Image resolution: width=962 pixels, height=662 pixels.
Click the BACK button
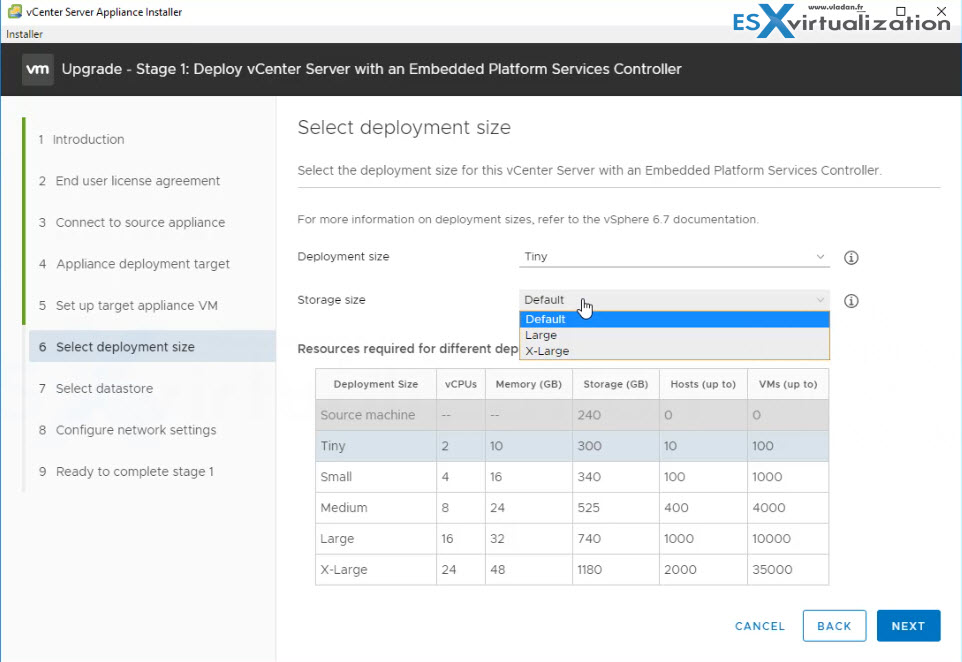point(834,626)
